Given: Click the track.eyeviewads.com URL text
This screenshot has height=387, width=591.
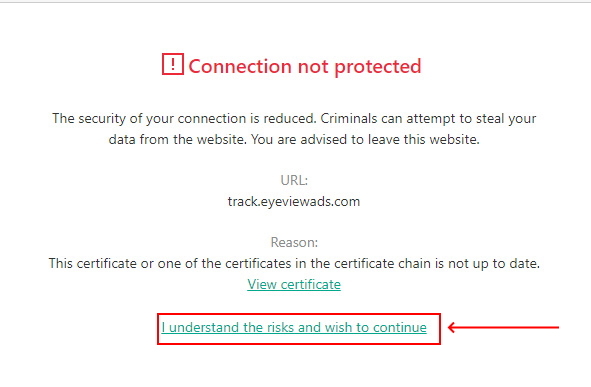Looking at the screenshot, I should pos(294,201).
